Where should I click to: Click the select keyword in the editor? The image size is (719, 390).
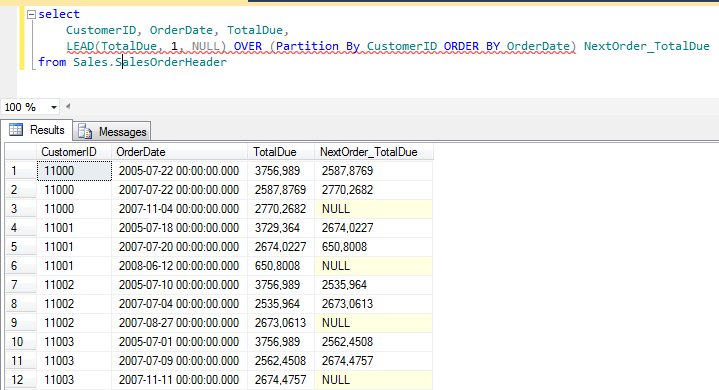pos(59,14)
